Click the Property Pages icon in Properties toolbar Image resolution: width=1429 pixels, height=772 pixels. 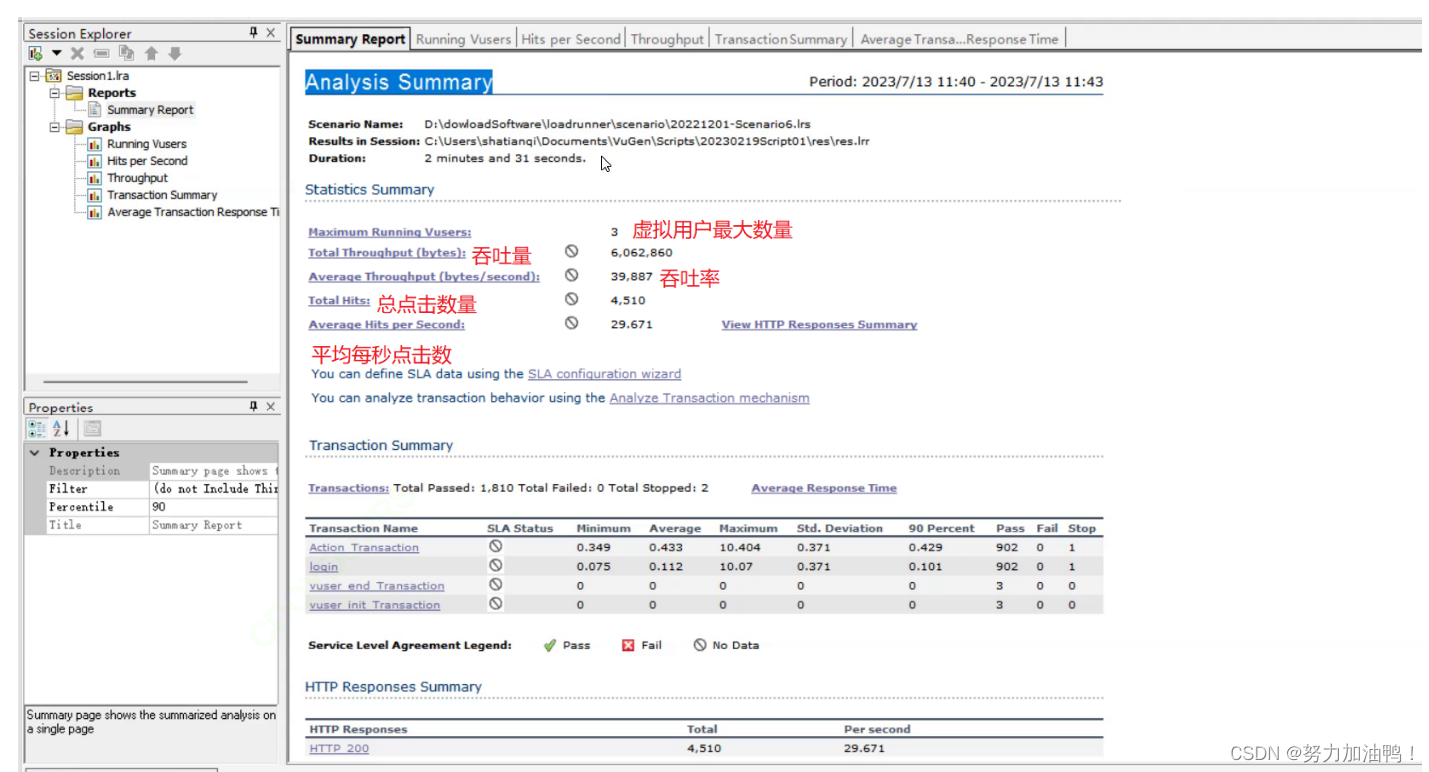click(x=92, y=428)
